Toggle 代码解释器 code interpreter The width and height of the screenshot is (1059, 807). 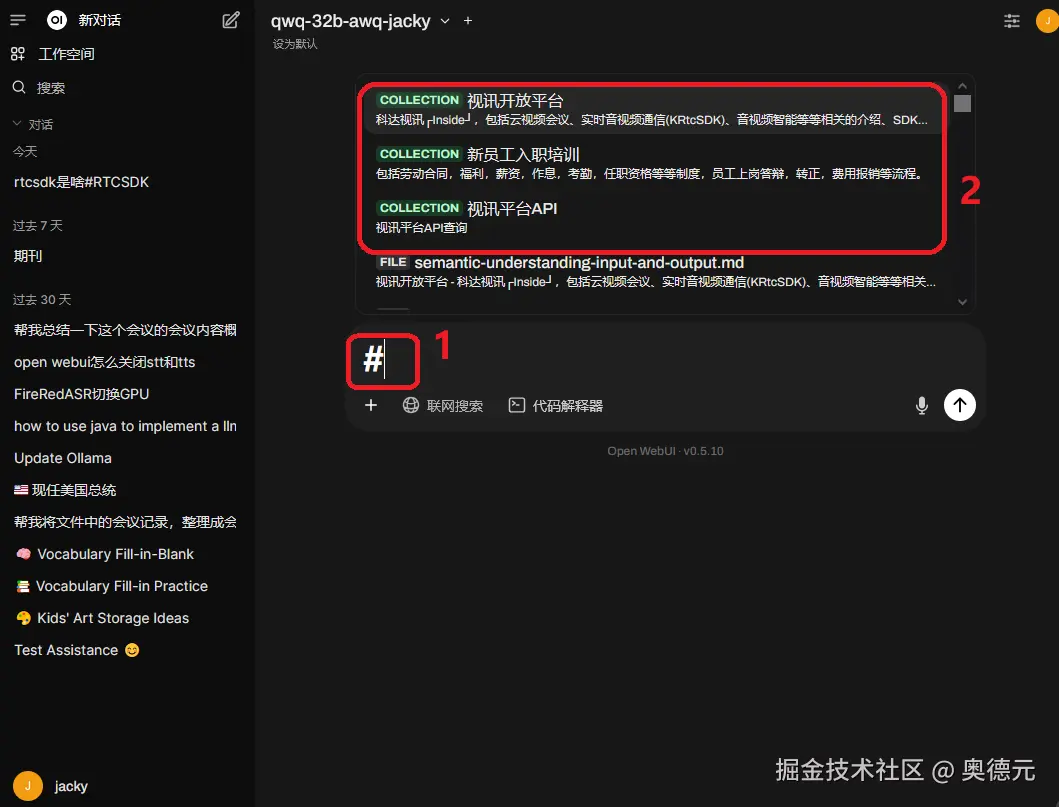click(x=555, y=405)
